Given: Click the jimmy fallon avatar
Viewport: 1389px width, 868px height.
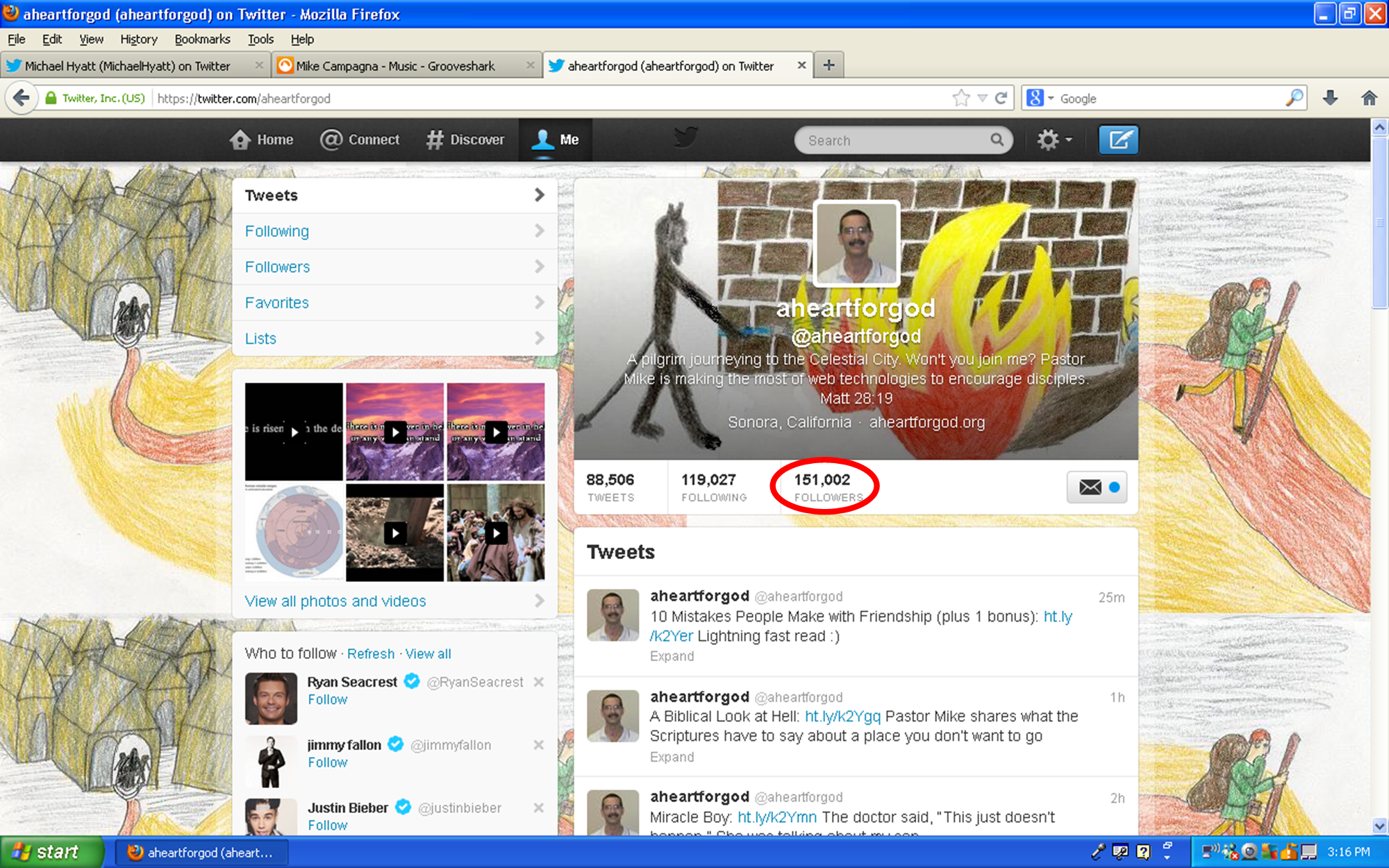Looking at the screenshot, I should (271, 761).
